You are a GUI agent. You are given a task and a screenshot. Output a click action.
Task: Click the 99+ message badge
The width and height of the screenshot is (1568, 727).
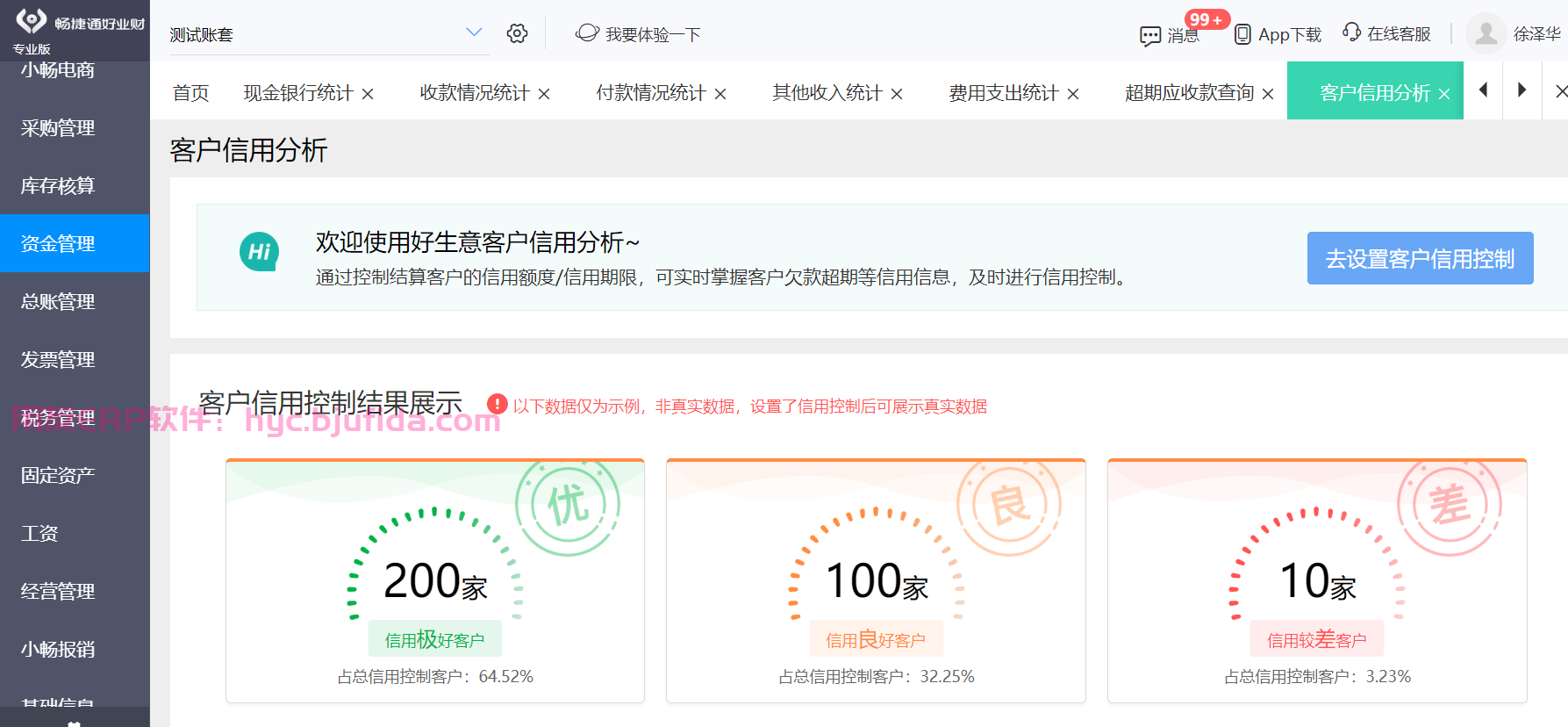(1207, 19)
